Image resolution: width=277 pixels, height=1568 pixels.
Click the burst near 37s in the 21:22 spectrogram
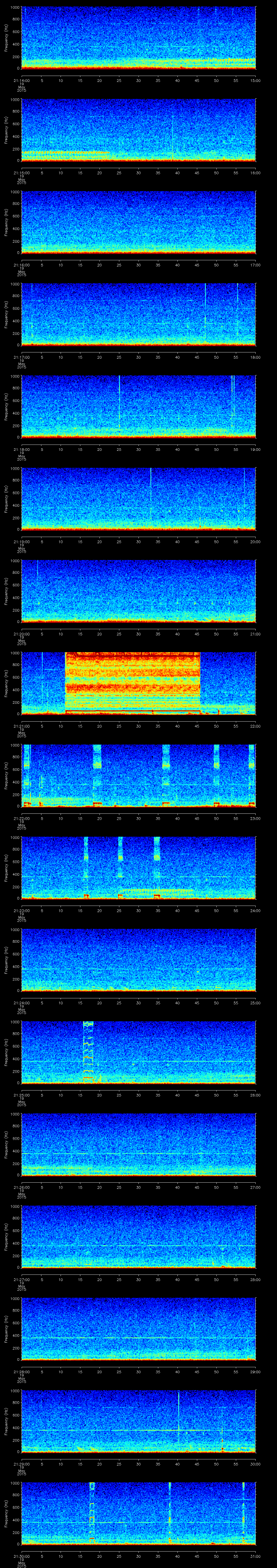point(166,775)
